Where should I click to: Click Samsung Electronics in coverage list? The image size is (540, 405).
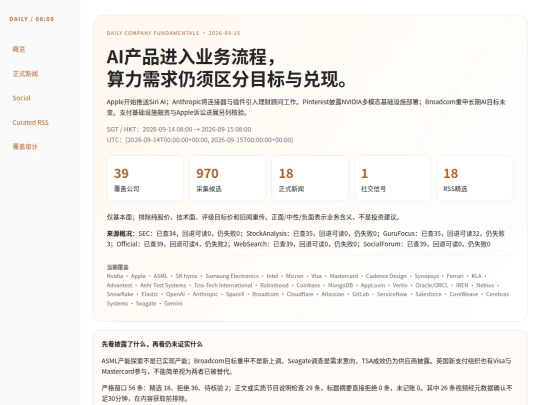click(x=232, y=276)
